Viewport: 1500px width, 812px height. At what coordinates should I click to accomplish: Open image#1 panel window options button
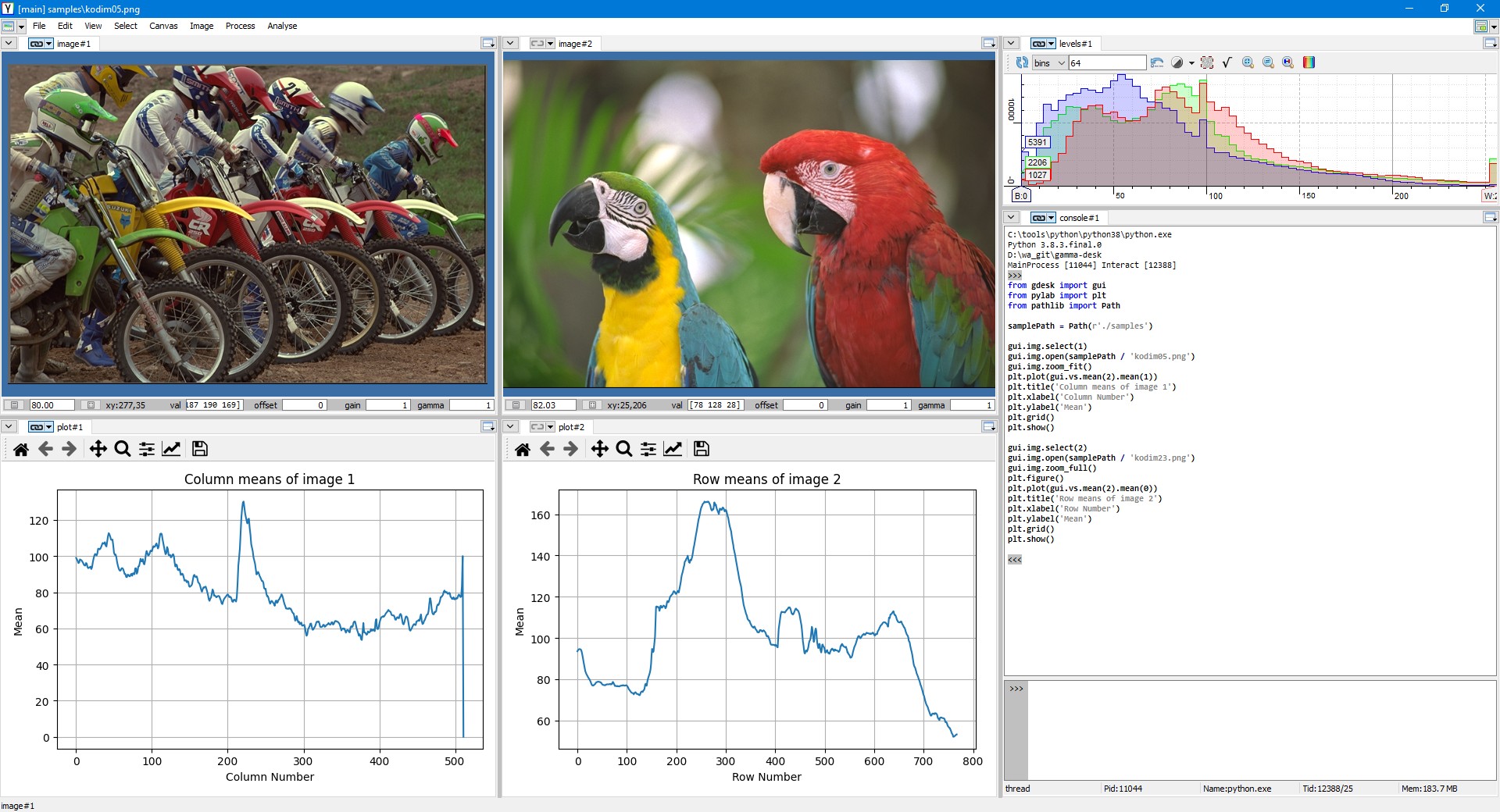(x=488, y=44)
